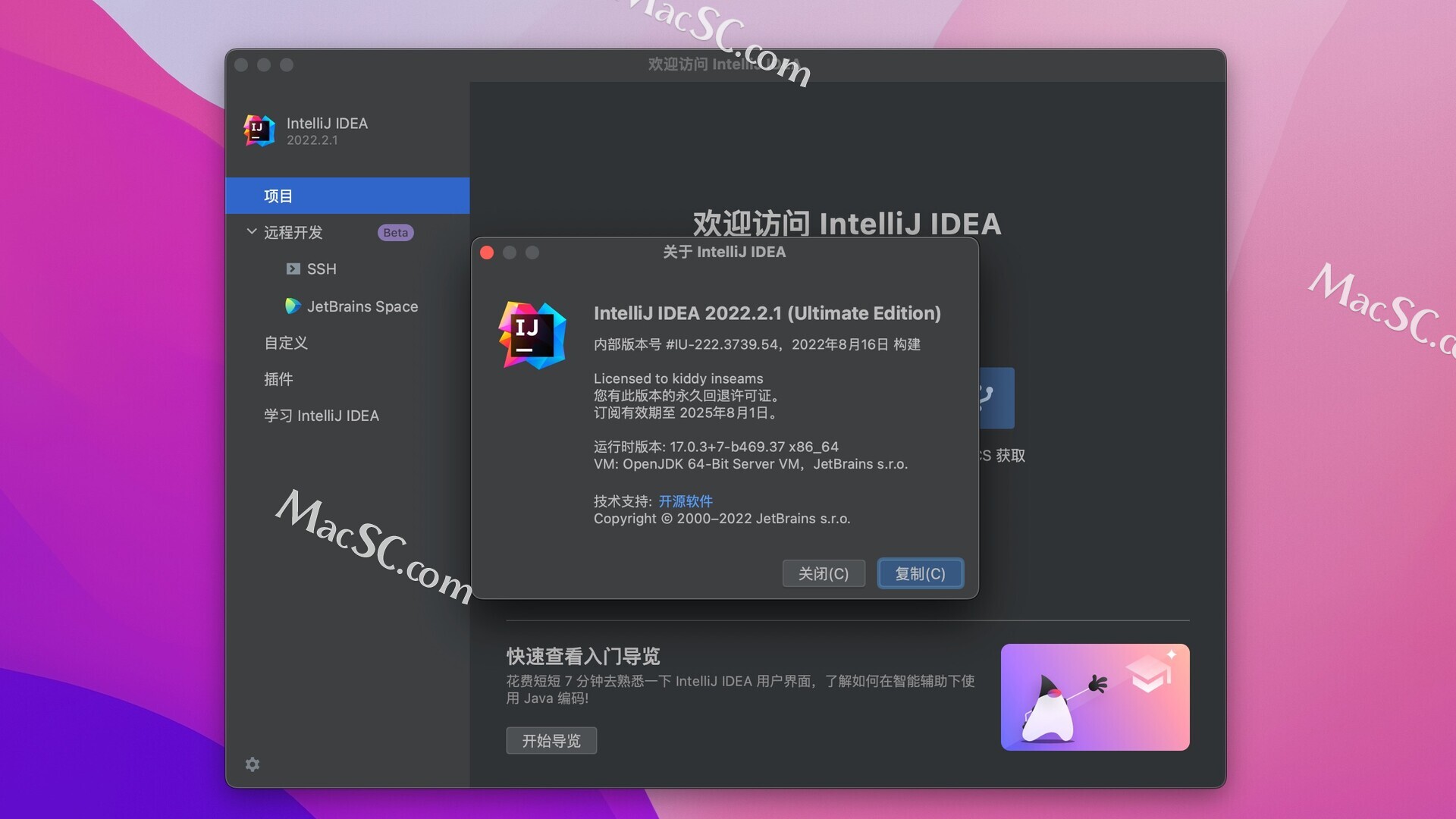Click the 开始导览 button

pyautogui.click(x=551, y=740)
